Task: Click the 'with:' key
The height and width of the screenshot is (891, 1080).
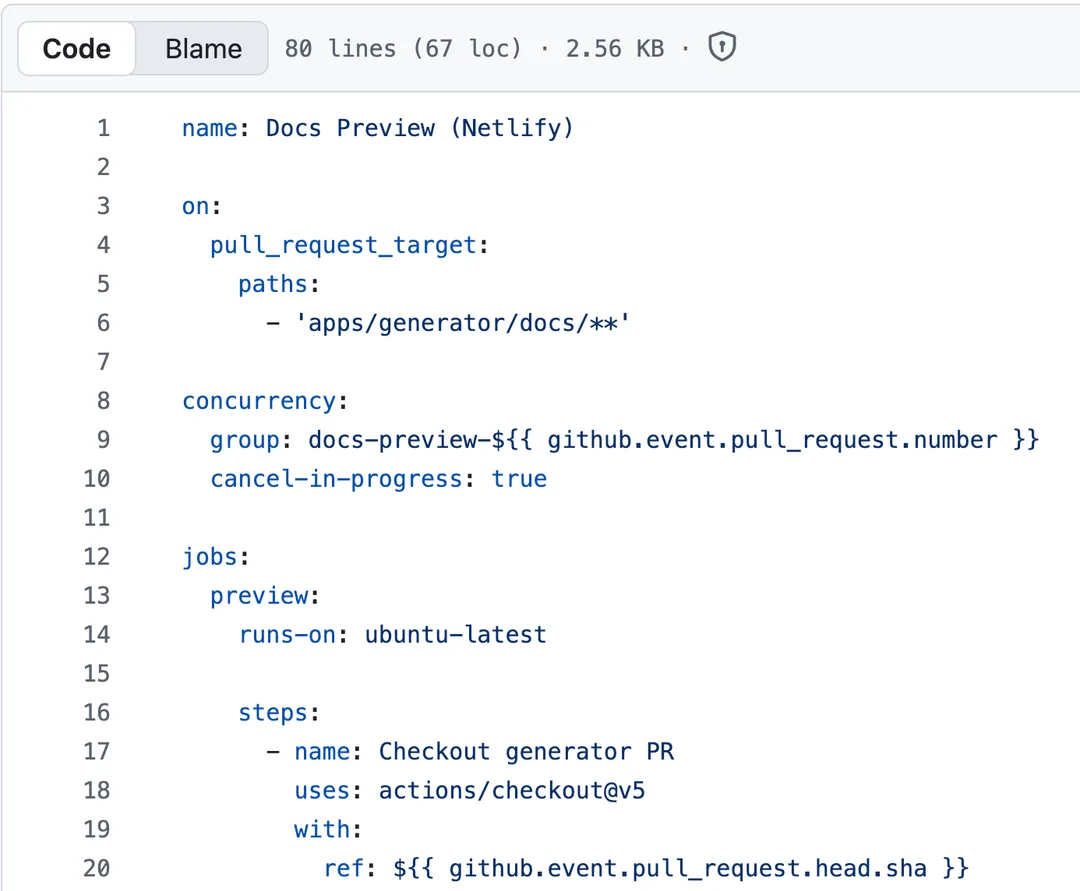Action: click(x=328, y=829)
